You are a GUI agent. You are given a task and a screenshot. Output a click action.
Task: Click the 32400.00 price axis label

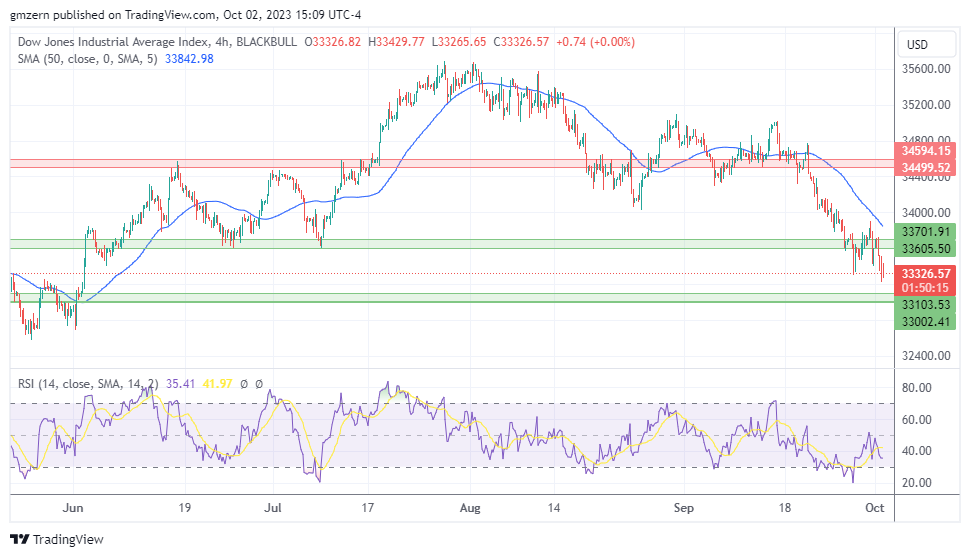point(926,355)
